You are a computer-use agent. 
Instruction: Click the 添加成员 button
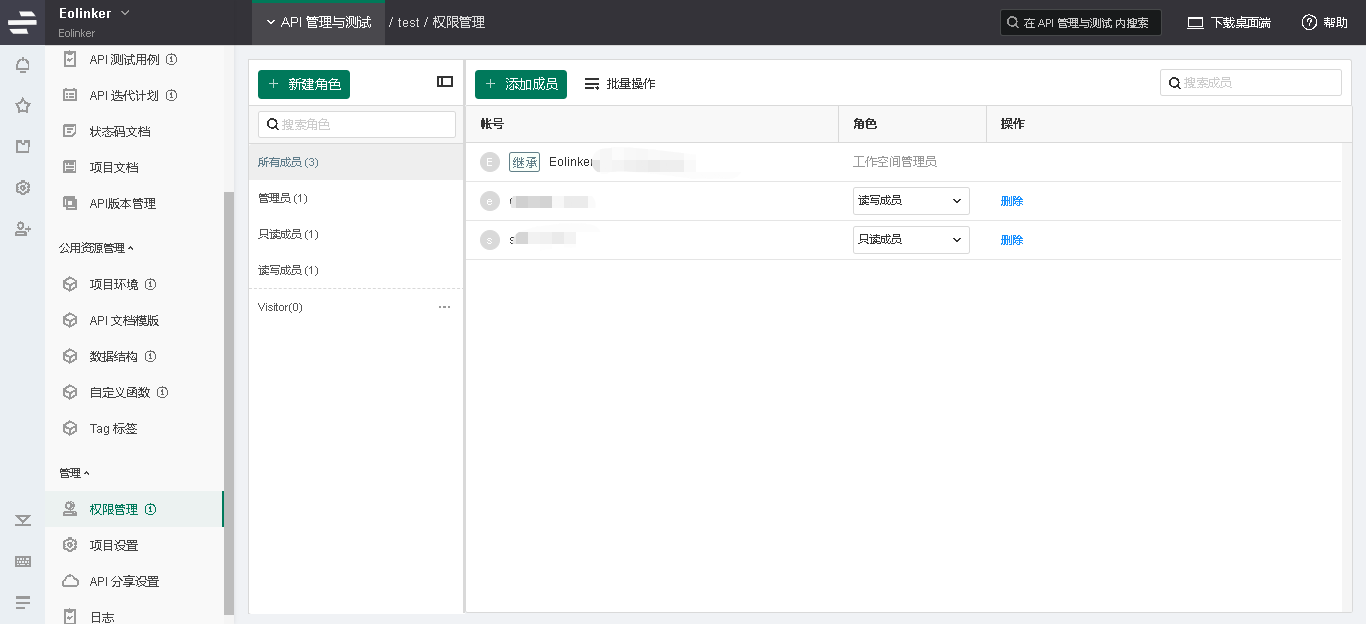pos(520,84)
